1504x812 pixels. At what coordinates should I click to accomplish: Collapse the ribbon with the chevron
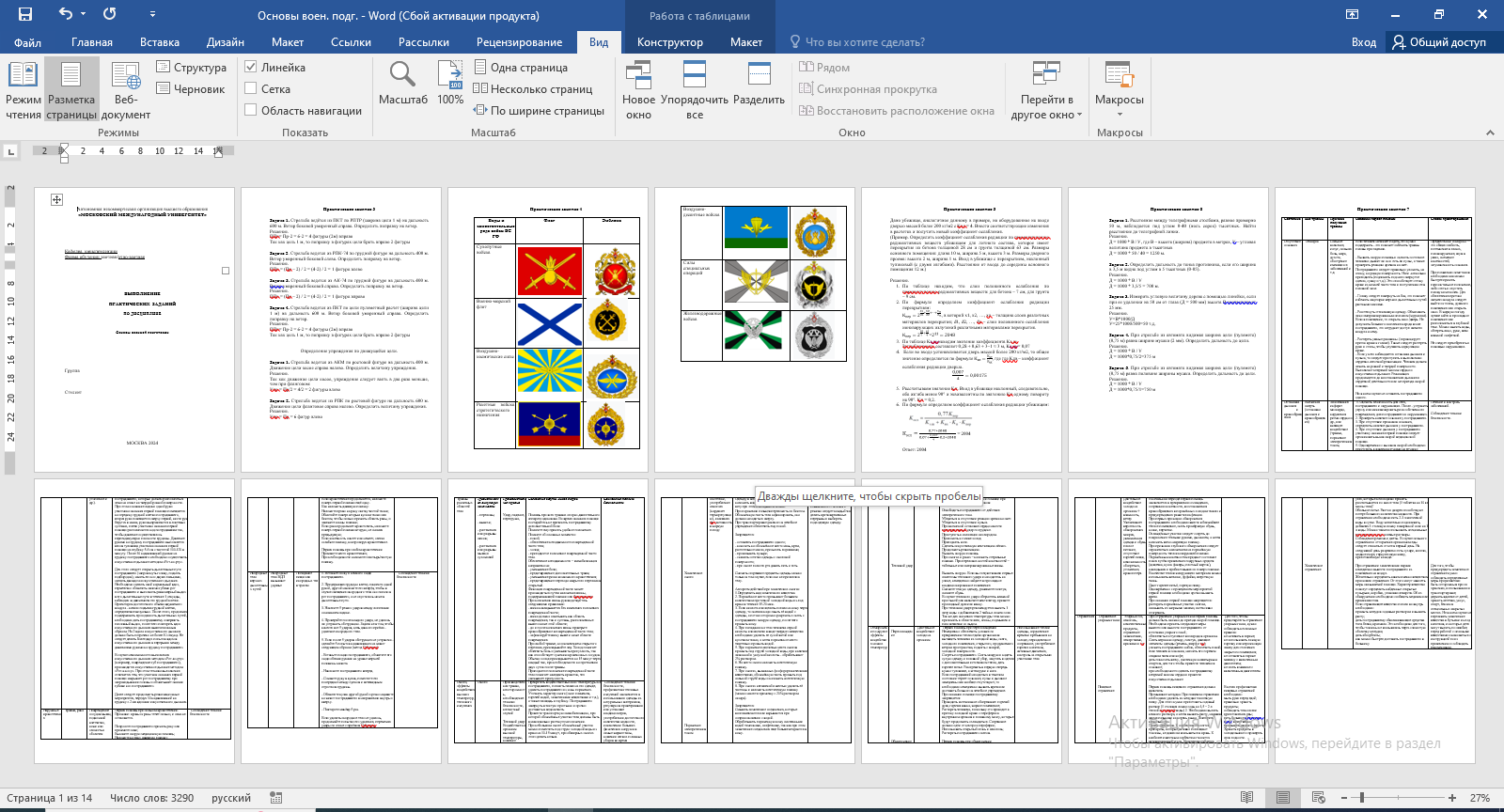click(x=1490, y=133)
